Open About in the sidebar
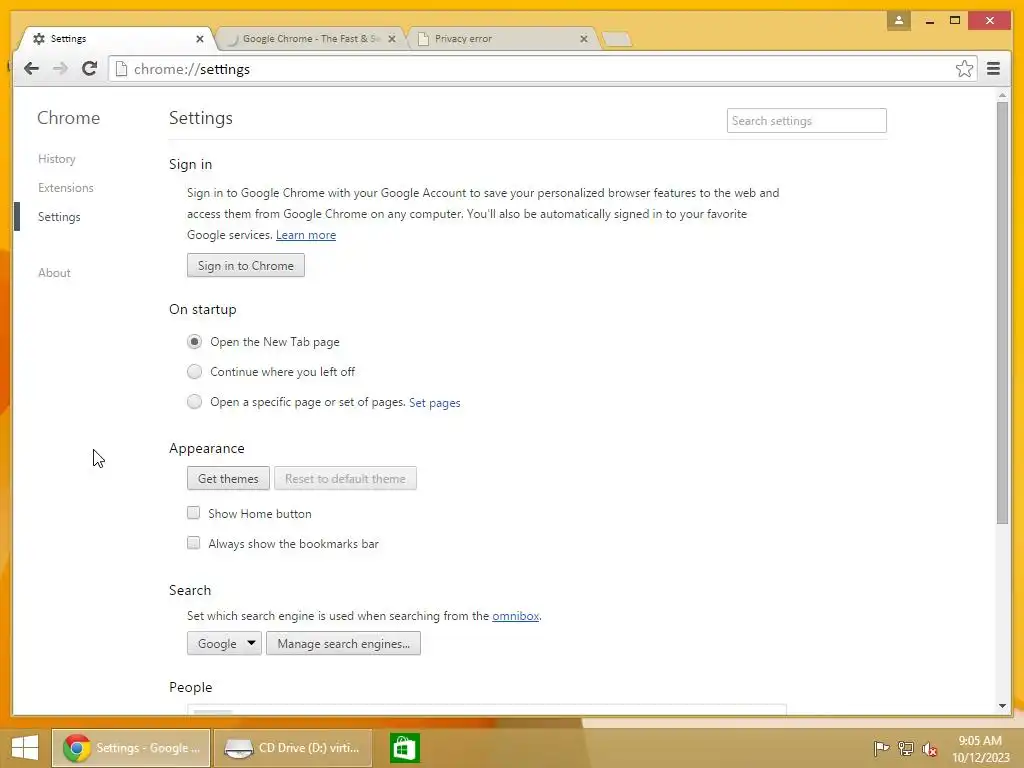Image resolution: width=1024 pixels, height=768 pixels. point(54,273)
